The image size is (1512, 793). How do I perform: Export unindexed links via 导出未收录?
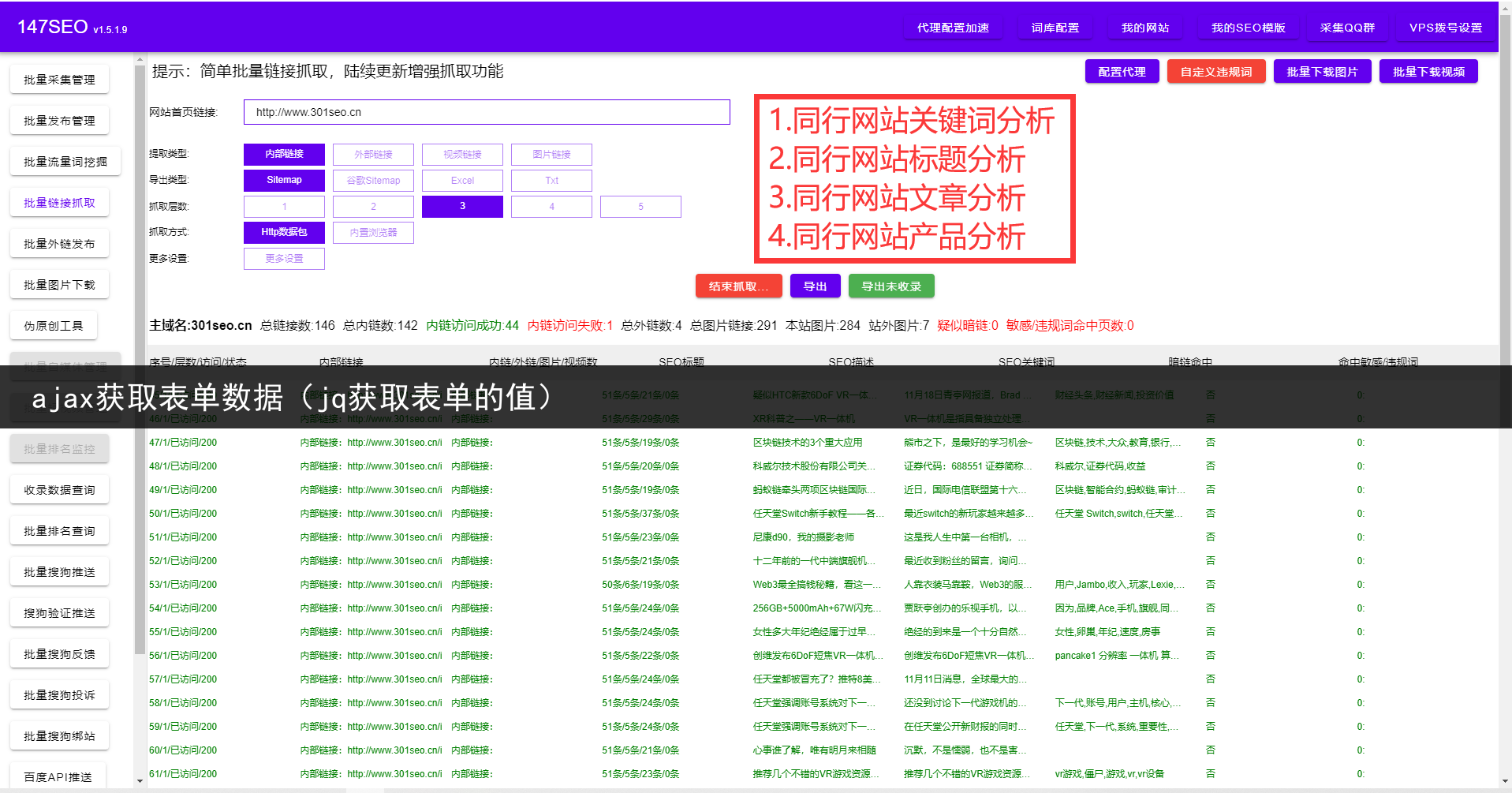tap(890, 286)
